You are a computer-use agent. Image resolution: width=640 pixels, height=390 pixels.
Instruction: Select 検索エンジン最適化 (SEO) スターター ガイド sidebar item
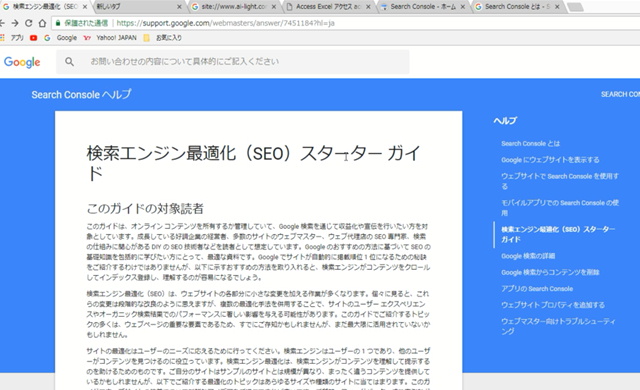tap(558, 234)
